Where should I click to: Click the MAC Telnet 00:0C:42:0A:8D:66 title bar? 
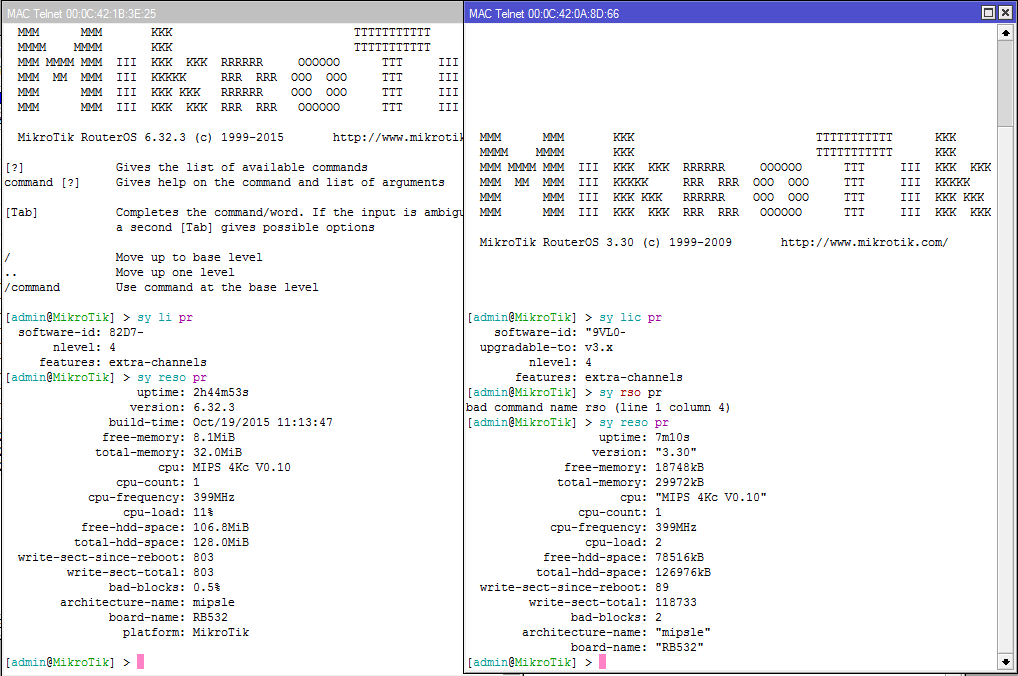click(722, 13)
